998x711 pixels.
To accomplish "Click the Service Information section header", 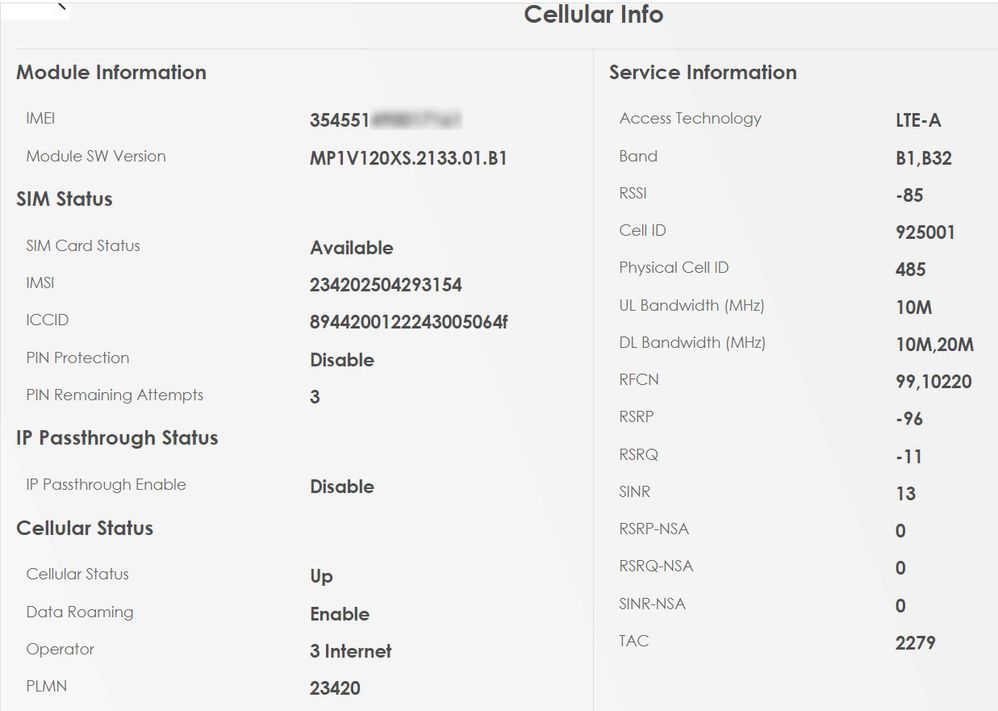I will pyautogui.click(x=701, y=72).
